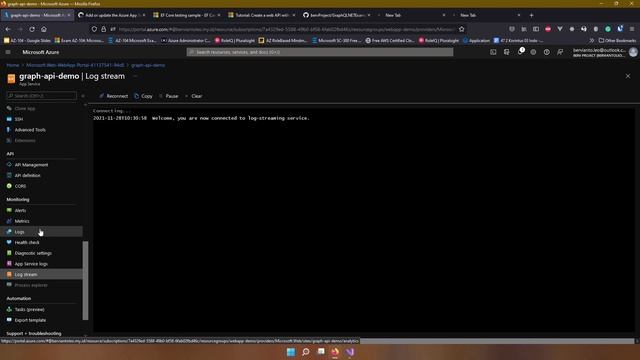This screenshot has width=640, height=360.
Task: Open Process explorer
Action: pos(31,285)
